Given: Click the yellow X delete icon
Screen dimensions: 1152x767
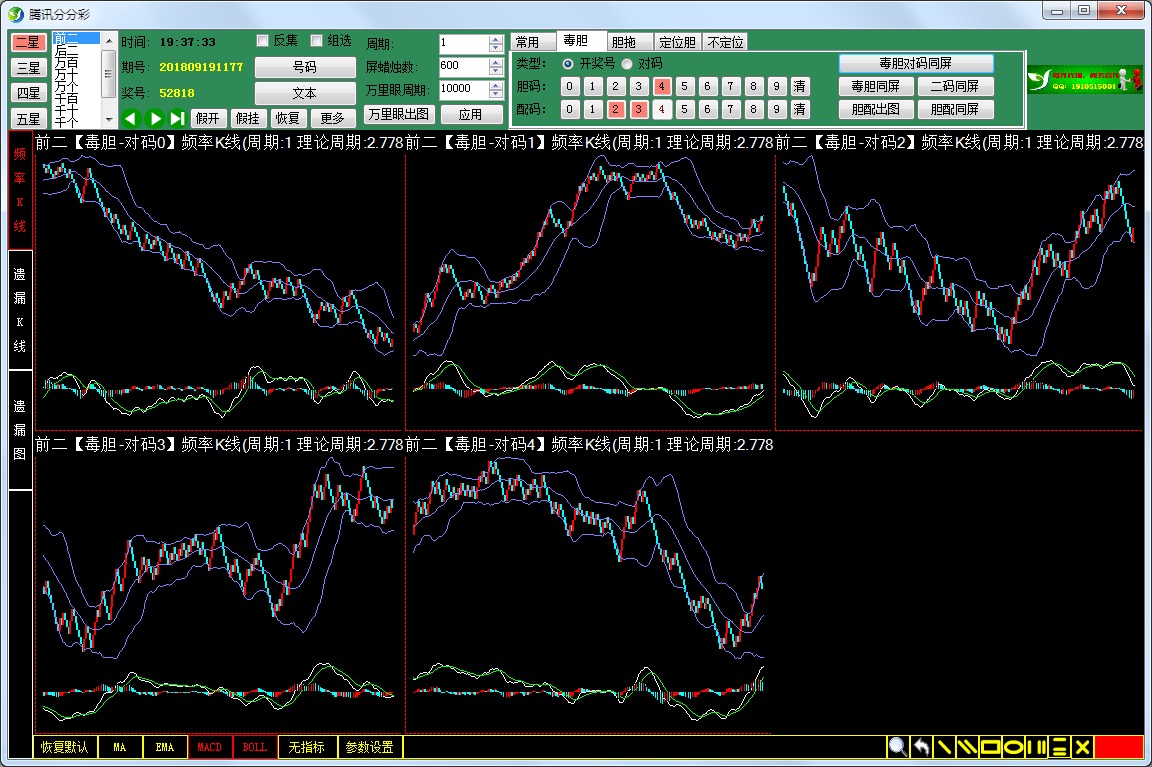Looking at the screenshot, I should point(1082,747).
